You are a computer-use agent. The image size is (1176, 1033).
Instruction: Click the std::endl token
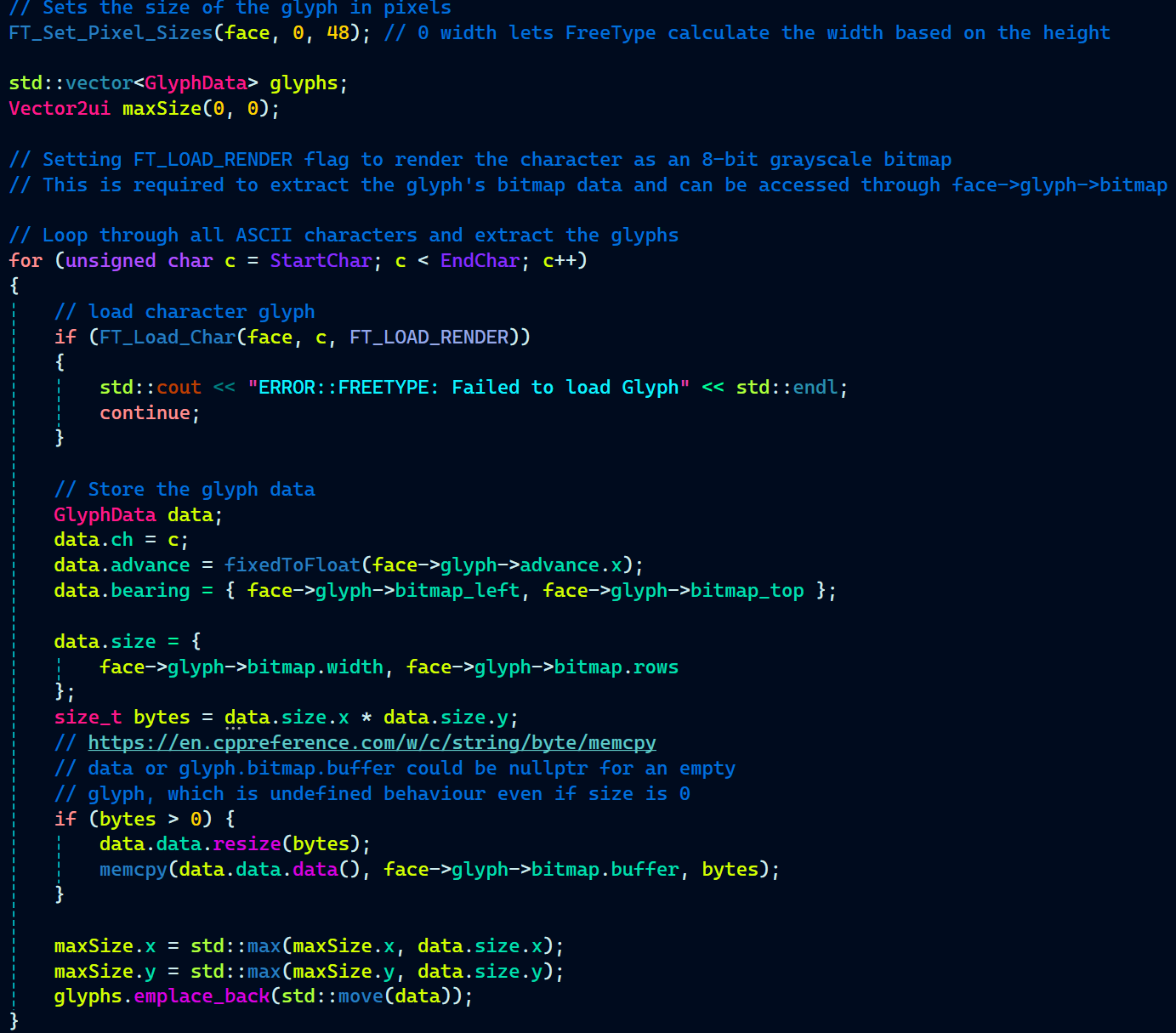coord(815,388)
